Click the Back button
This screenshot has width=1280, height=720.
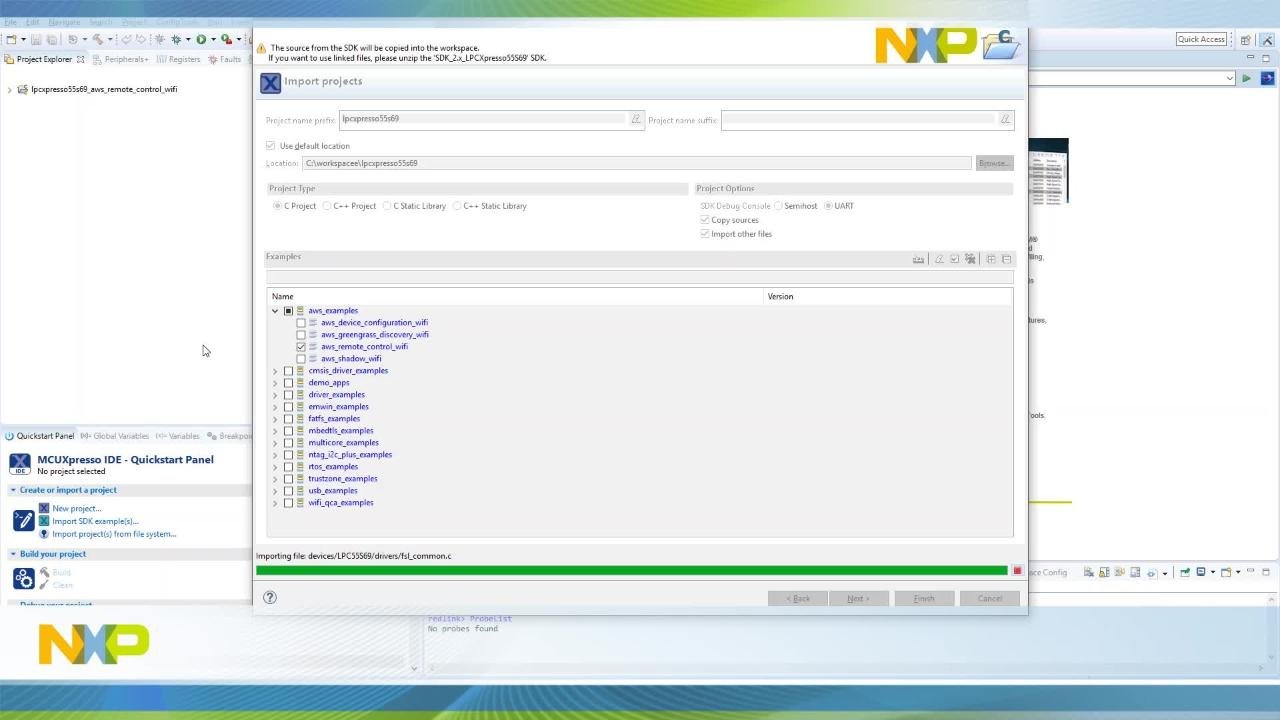coord(797,598)
